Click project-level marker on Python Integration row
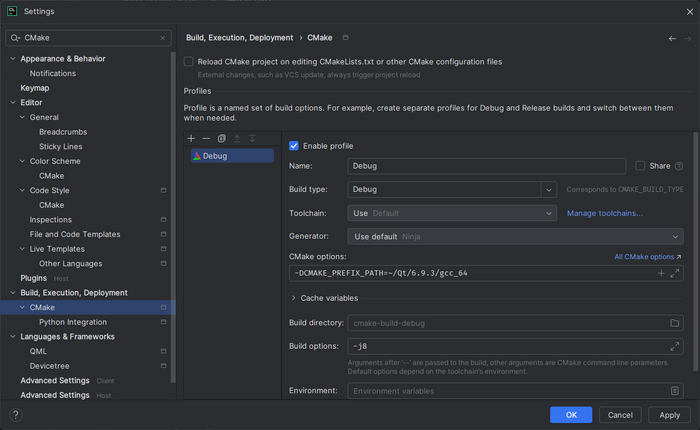The height and width of the screenshot is (430, 700). click(163, 322)
